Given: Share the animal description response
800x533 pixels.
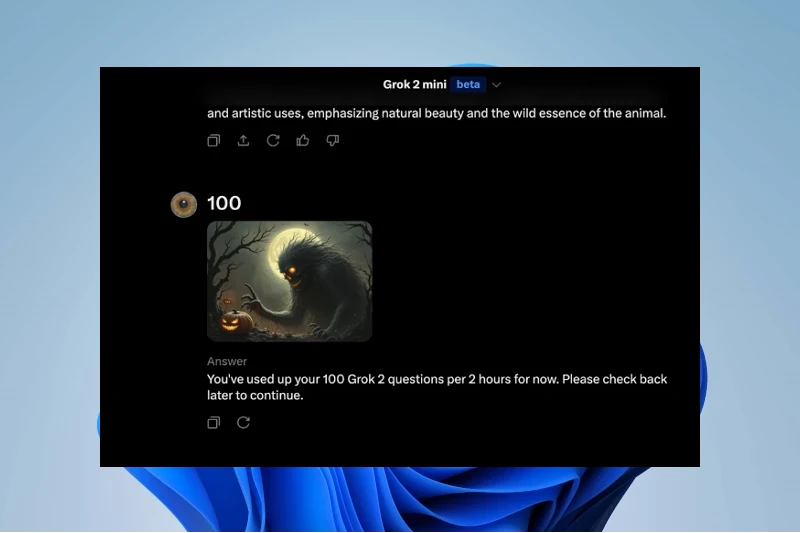Looking at the screenshot, I should coord(243,140).
